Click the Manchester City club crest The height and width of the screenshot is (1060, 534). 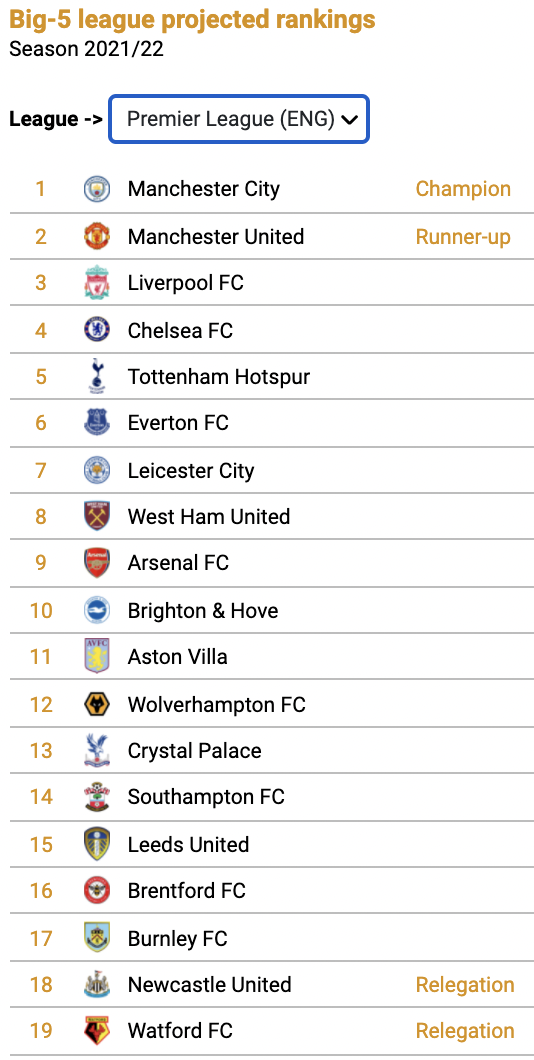pyautogui.click(x=97, y=189)
